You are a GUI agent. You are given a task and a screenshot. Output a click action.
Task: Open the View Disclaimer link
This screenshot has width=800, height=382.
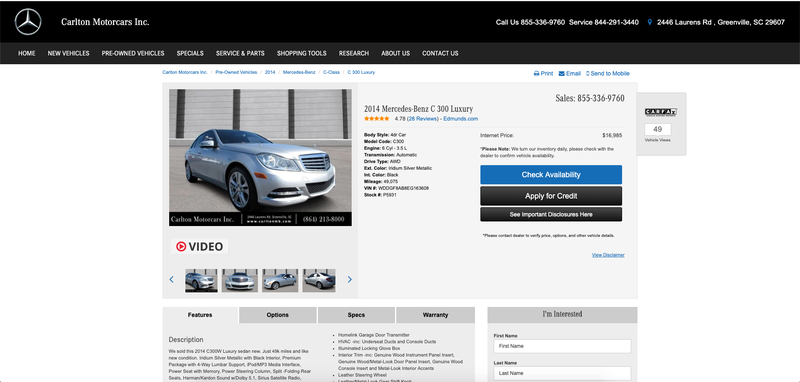[608, 255]
